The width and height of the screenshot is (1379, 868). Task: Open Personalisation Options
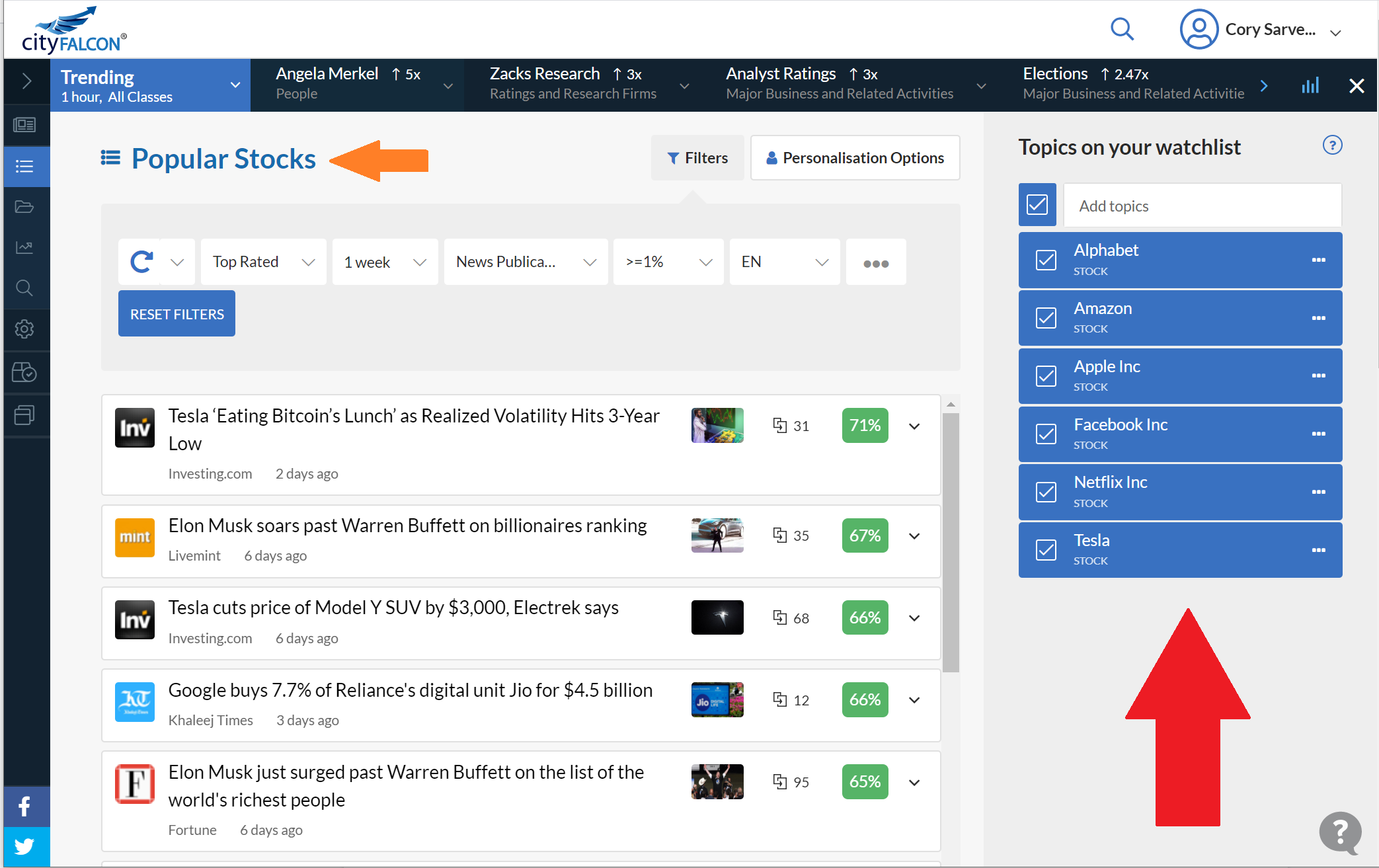coord(855,158)
